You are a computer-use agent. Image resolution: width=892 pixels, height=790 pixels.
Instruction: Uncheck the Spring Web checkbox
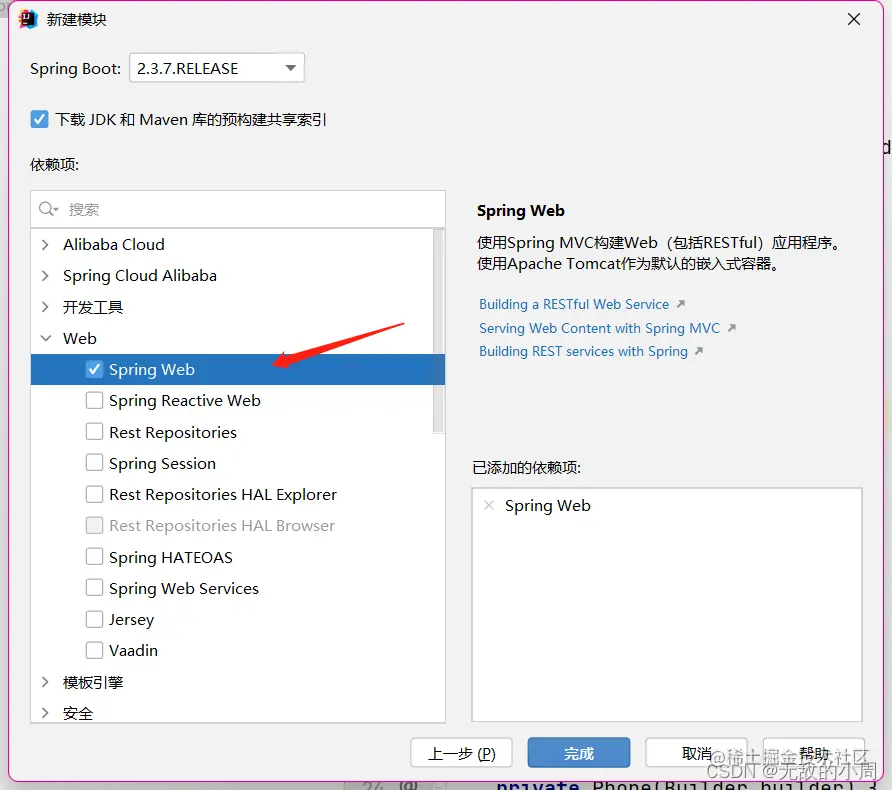click(x=94, y=369)
